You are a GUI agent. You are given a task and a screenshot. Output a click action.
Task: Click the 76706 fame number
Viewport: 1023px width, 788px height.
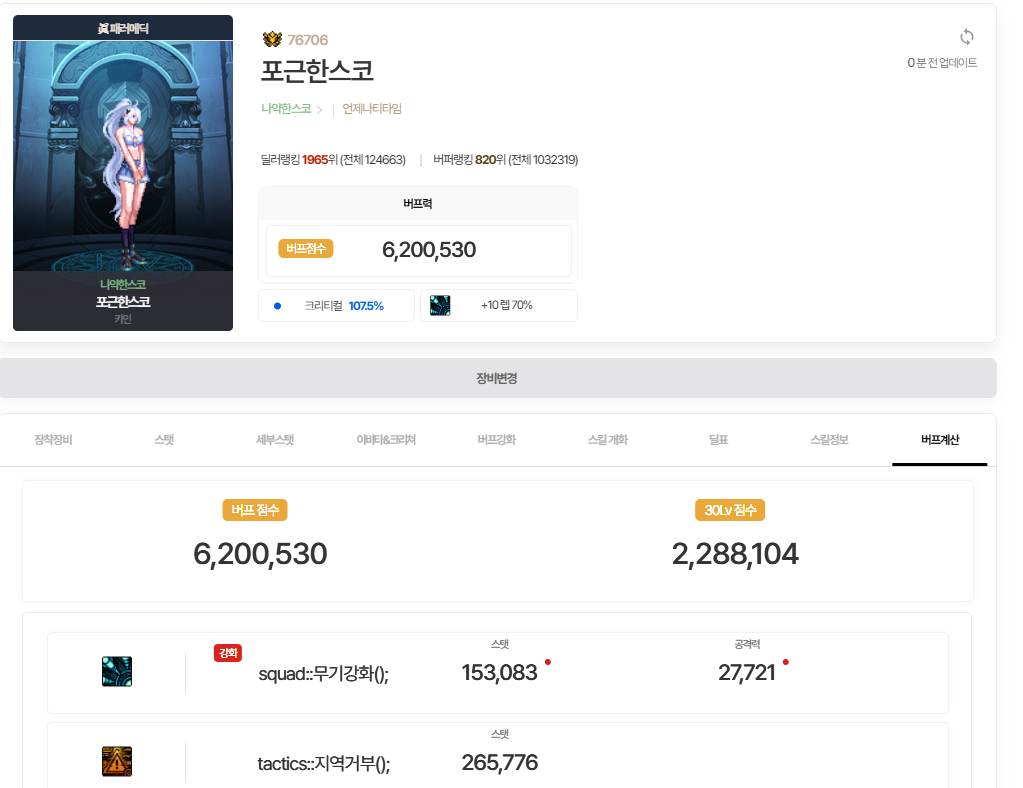point(308,40)
